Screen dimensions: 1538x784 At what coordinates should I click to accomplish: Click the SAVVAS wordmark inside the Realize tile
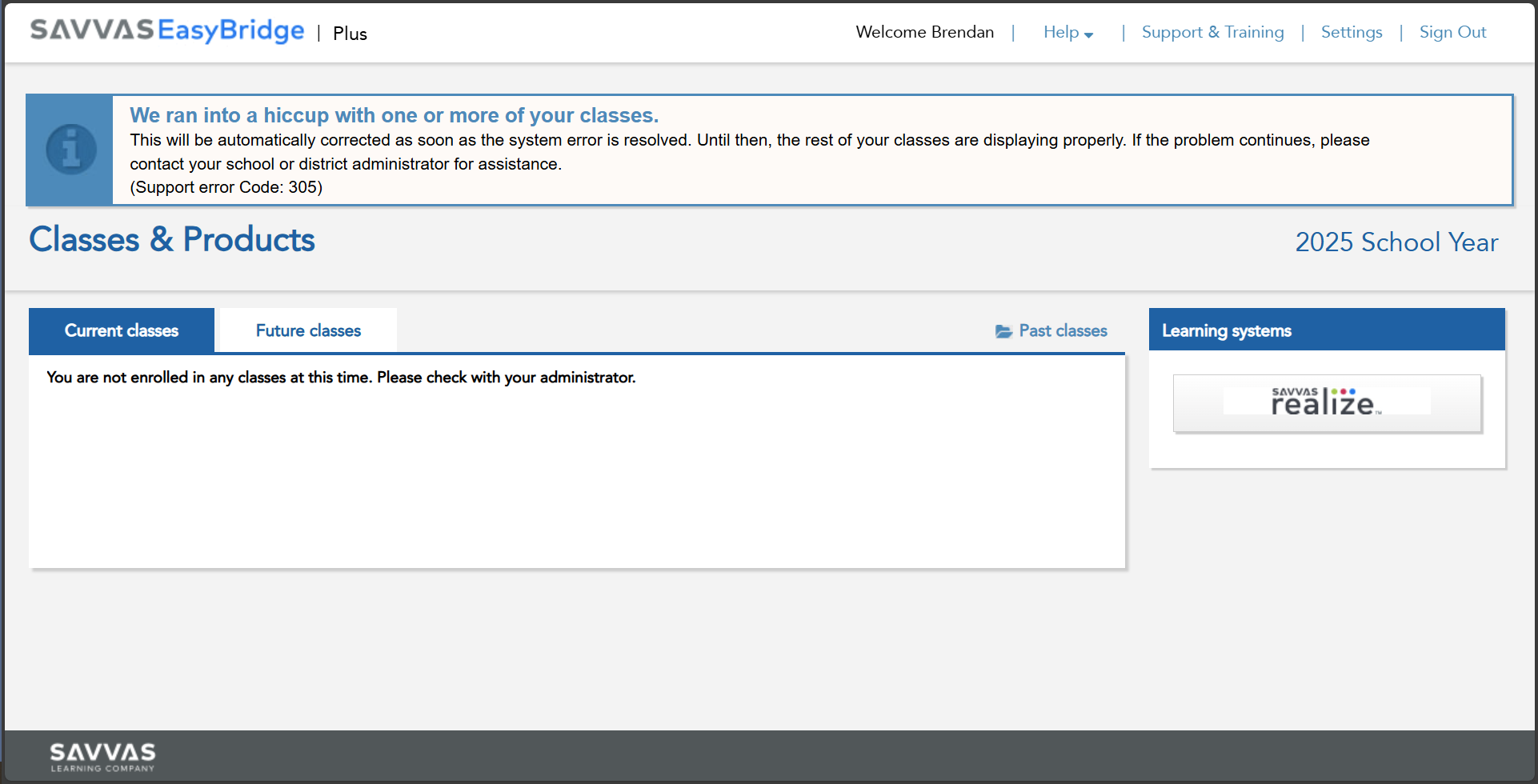point(1296,392)
